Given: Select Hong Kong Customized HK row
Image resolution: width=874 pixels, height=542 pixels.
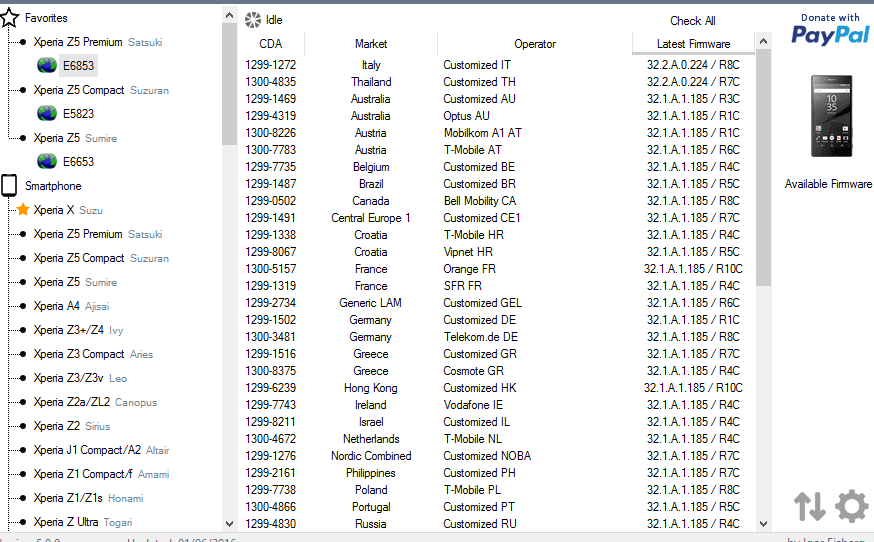Looking at the screenshot, I should 497,388.
